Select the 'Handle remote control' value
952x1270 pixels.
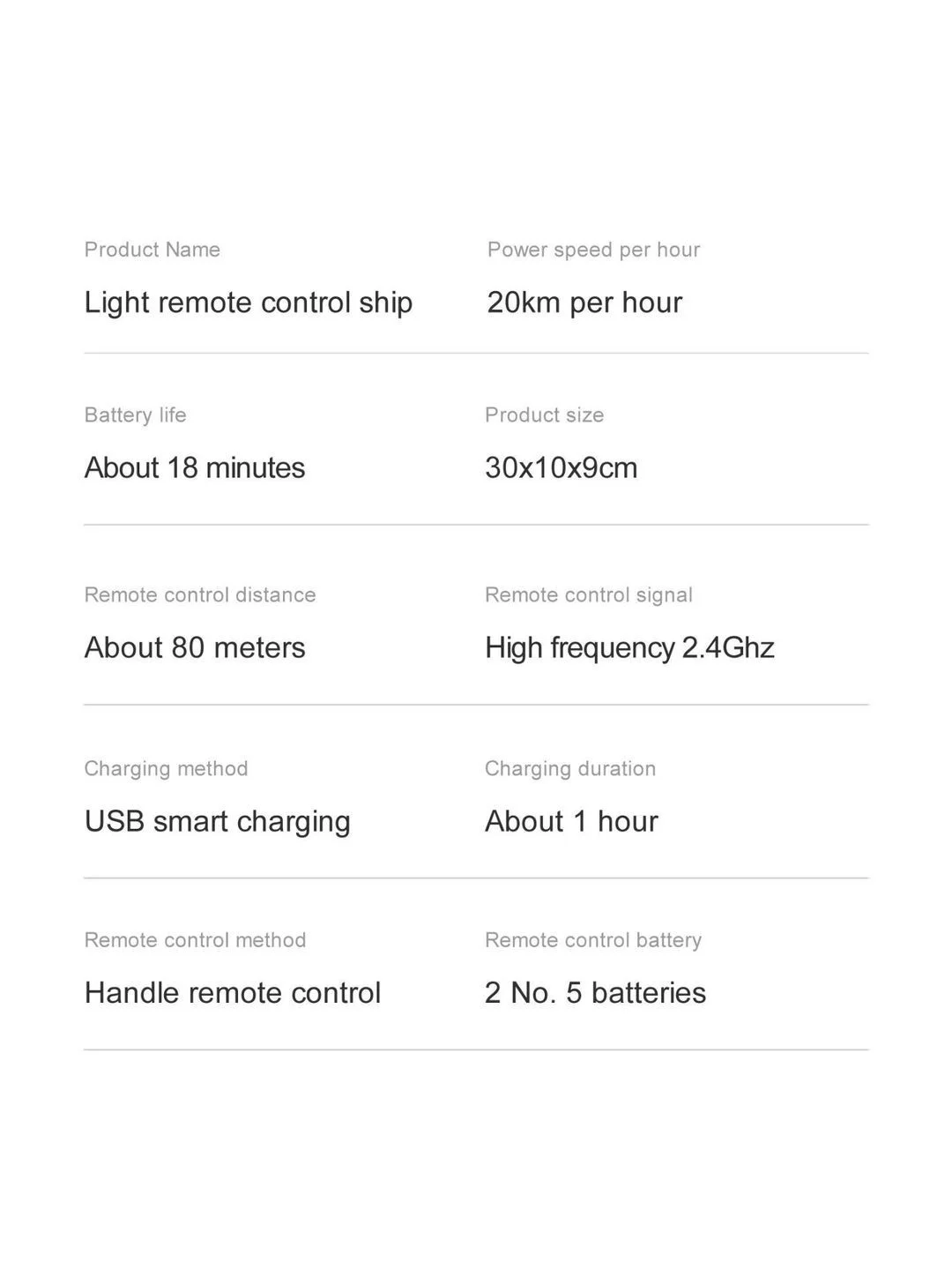(233, 993)
